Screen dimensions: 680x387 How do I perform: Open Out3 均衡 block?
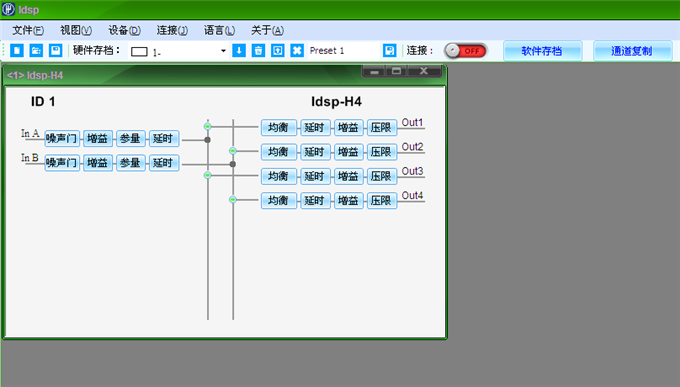[x=279, y=176]
